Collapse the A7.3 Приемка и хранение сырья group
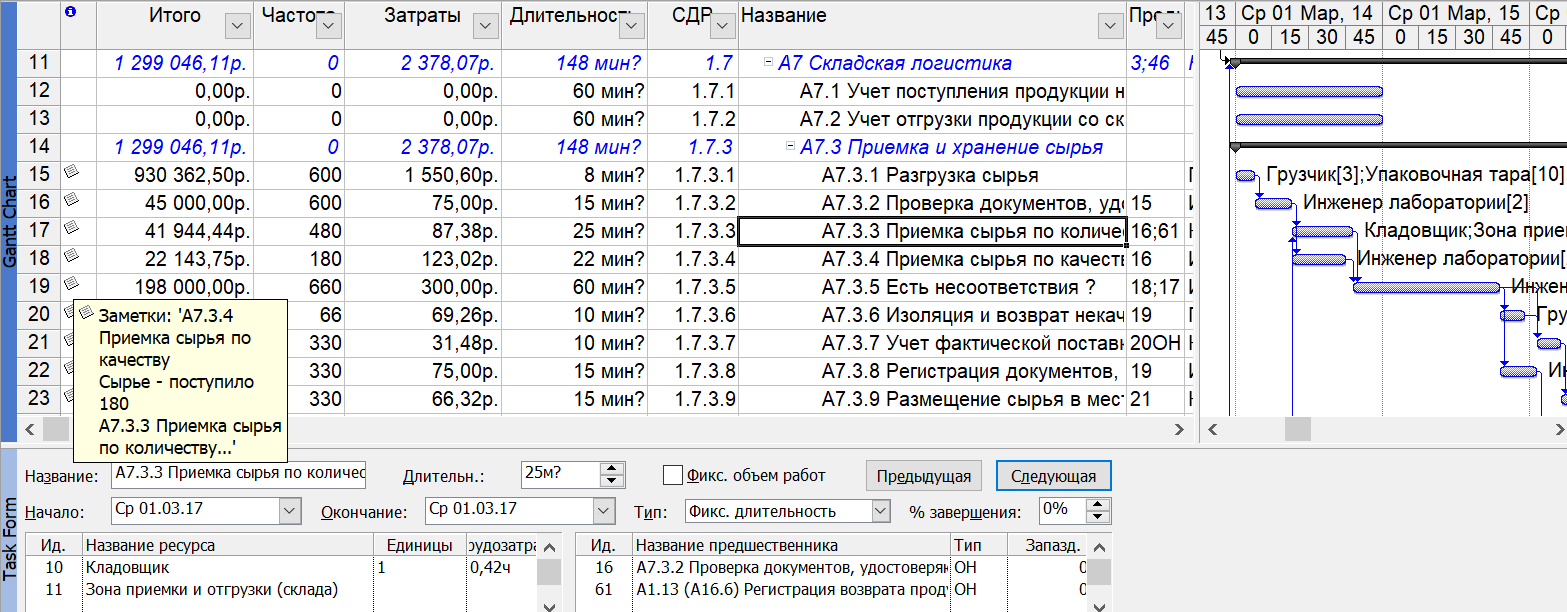 click(x=790, y=147)
